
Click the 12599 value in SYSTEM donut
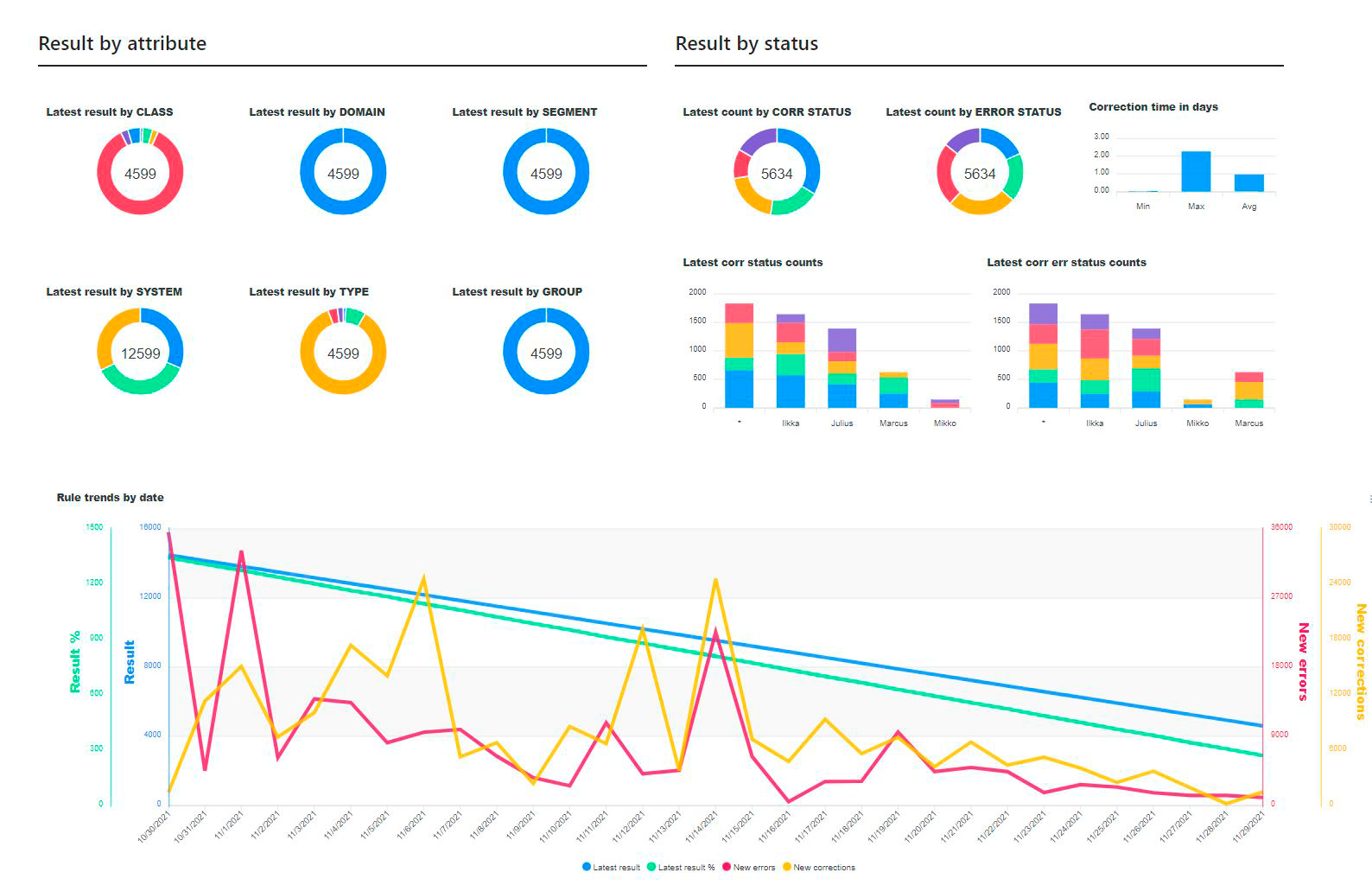tap(140, 353)
